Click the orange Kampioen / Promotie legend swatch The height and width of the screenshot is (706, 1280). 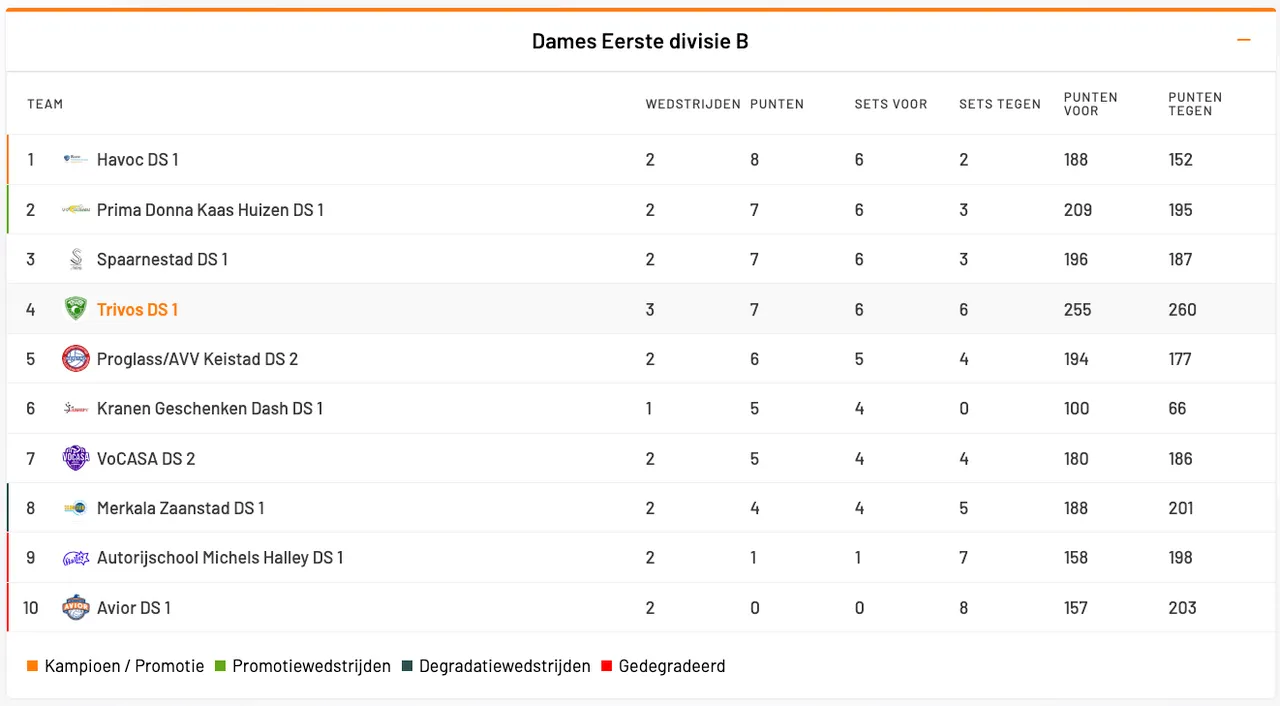click(33, 666)
